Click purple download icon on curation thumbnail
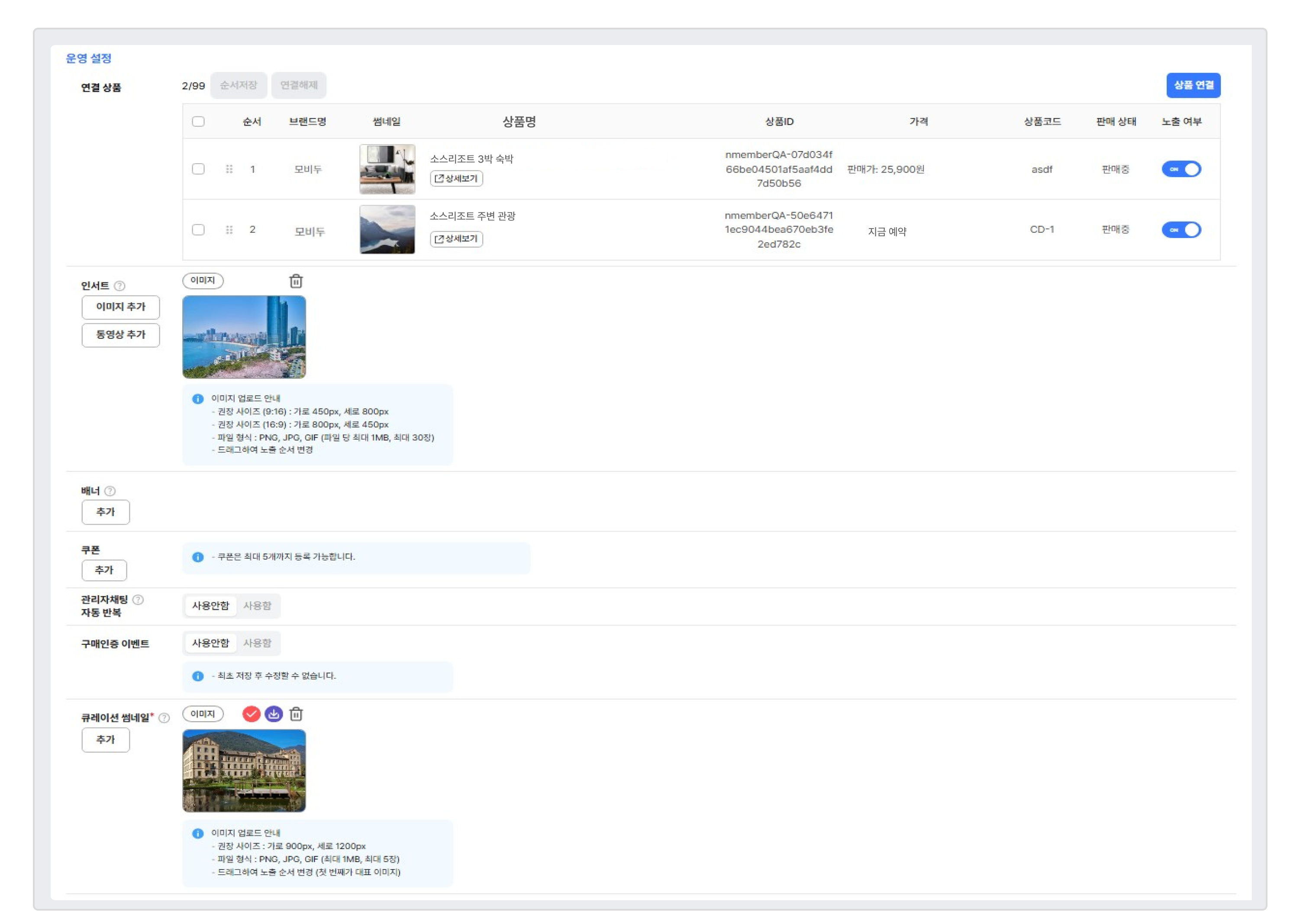Viewport: 1316px width, 921px height. click(274, 714)
